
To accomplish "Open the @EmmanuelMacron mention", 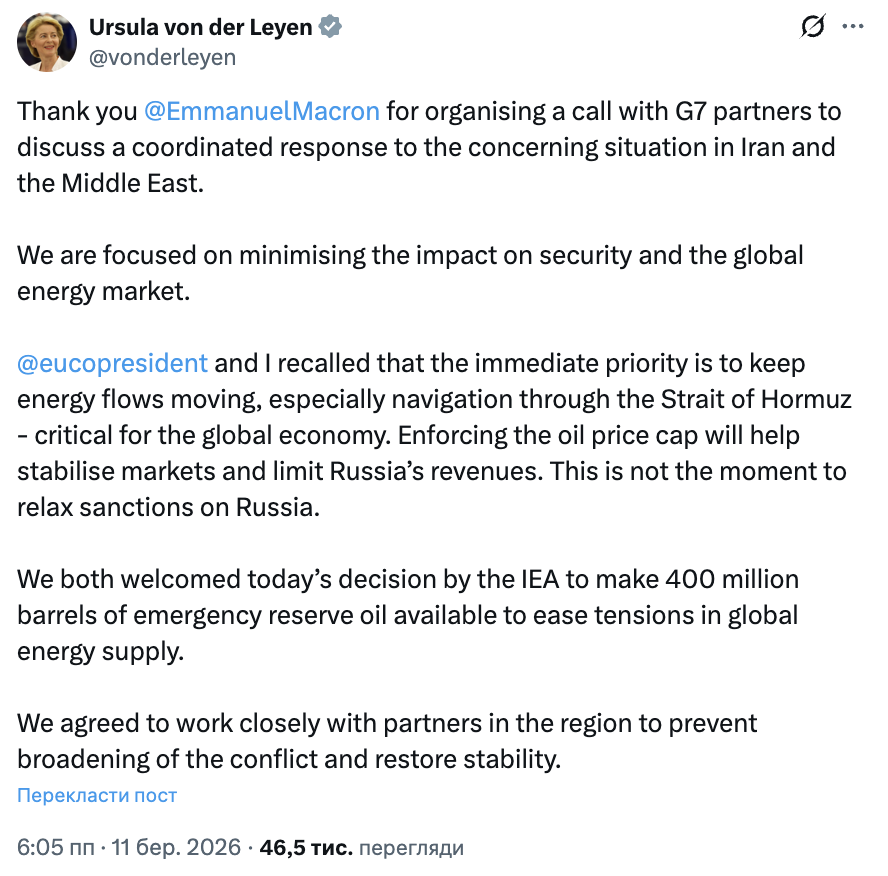I will pos(262,110).
